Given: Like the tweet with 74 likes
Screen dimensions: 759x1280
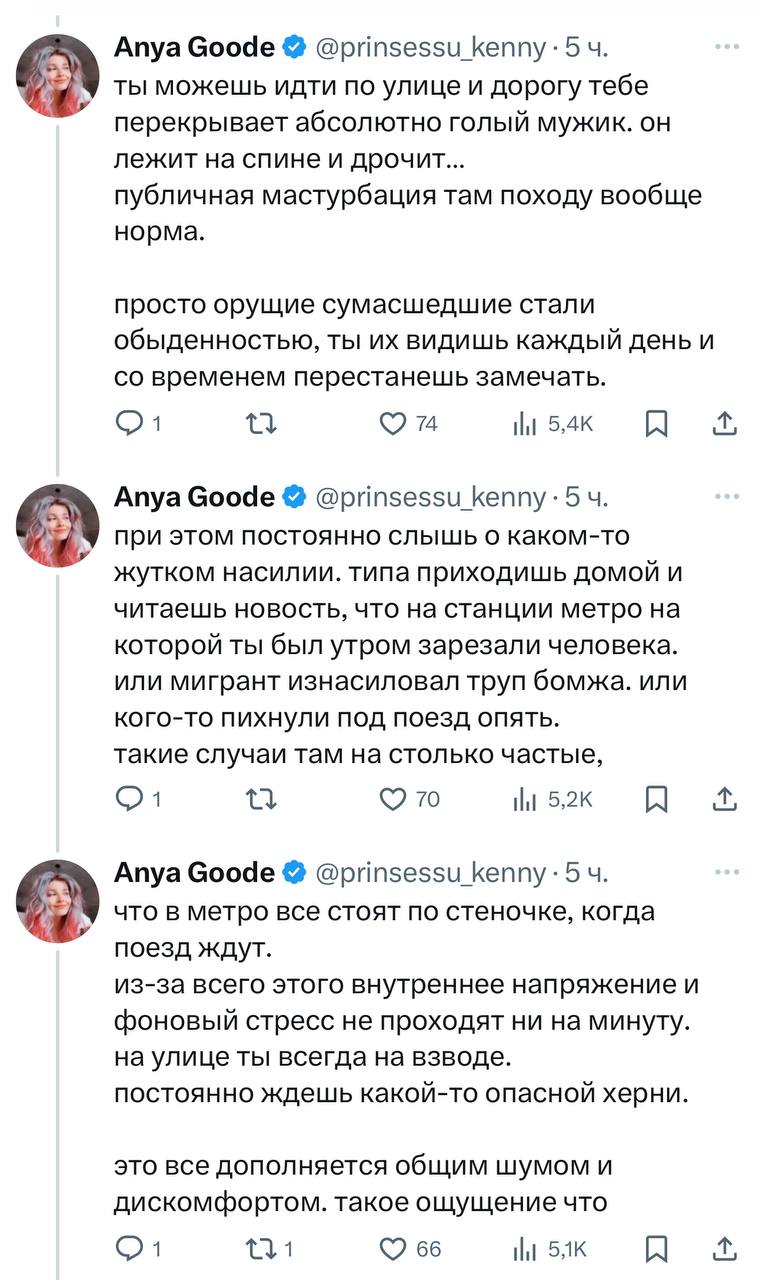Looking at the screenshot, I should (x=394, y=424).
